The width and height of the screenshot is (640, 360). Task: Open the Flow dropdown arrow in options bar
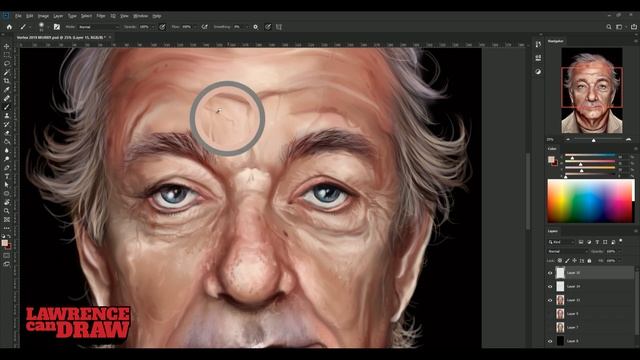tap(195, 27)
